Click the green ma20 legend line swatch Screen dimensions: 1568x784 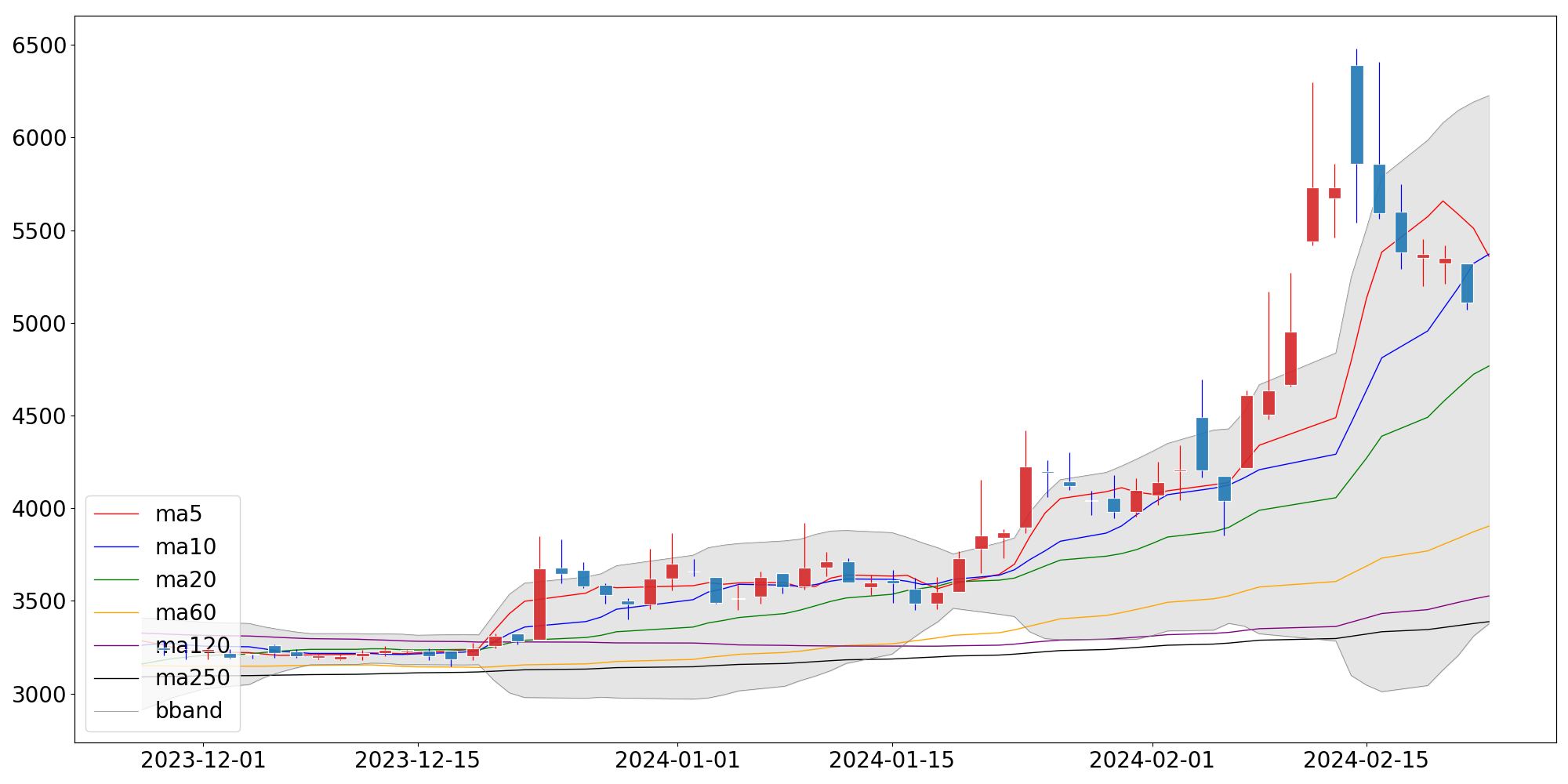click(116, 580)
